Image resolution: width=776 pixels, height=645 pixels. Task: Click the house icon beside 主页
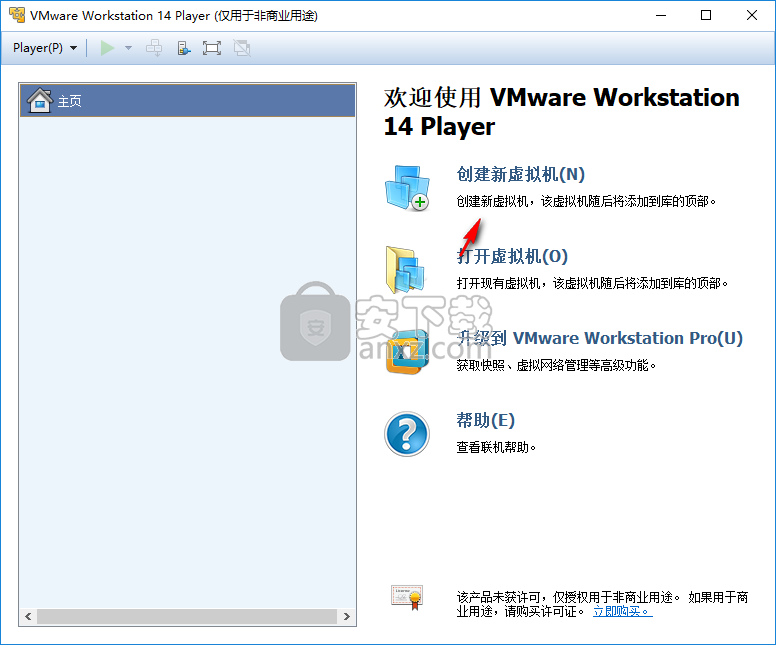(x=40, y=100)
